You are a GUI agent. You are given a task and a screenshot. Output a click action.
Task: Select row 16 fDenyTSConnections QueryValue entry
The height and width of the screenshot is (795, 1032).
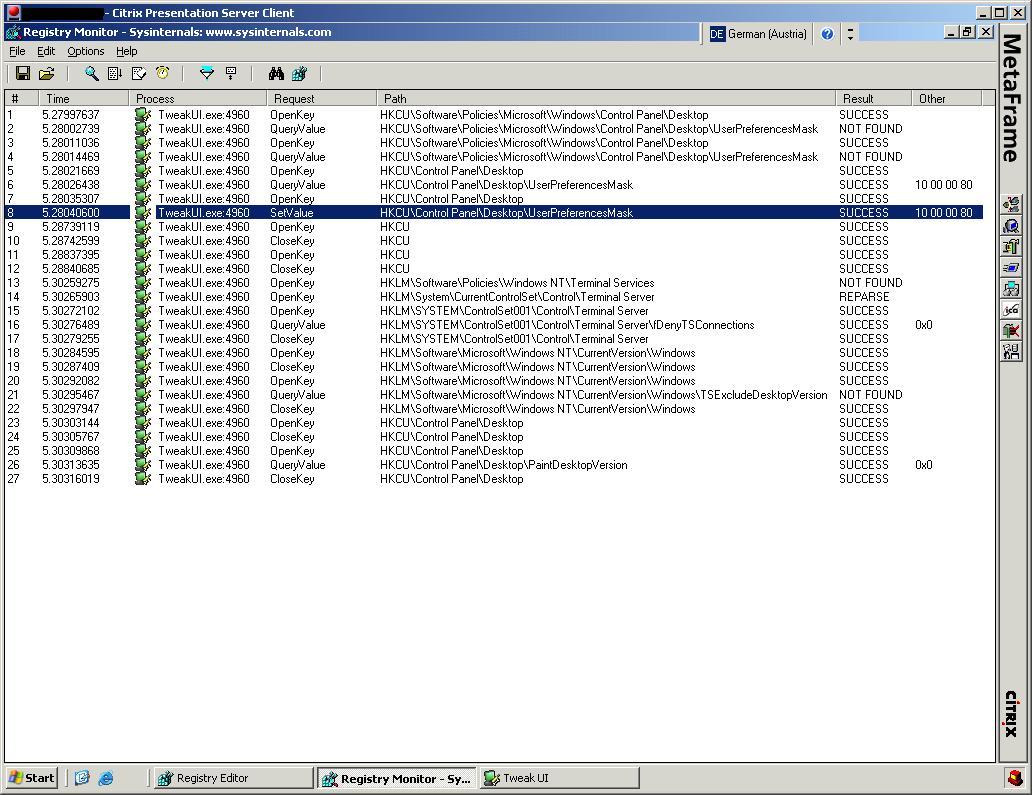(566, 325)
